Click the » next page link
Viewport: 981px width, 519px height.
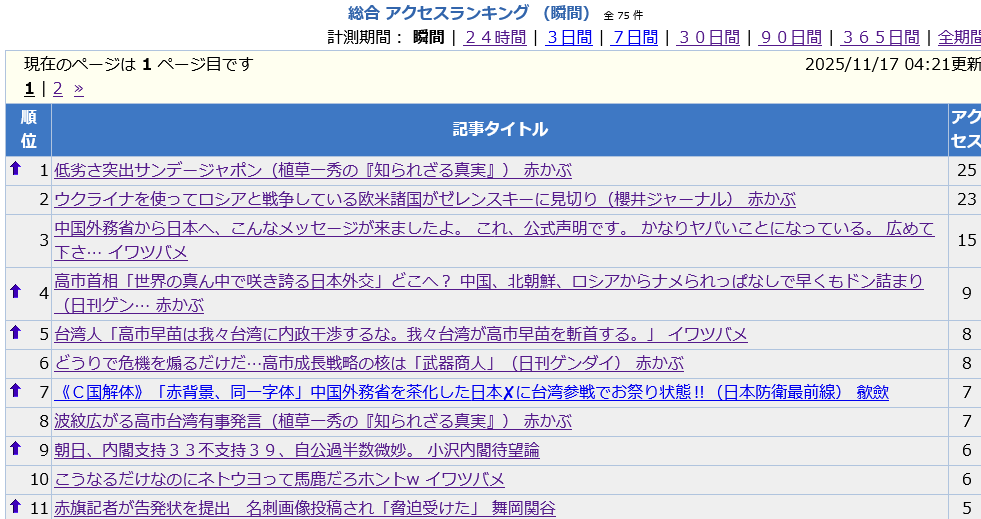tap(79, 89)
